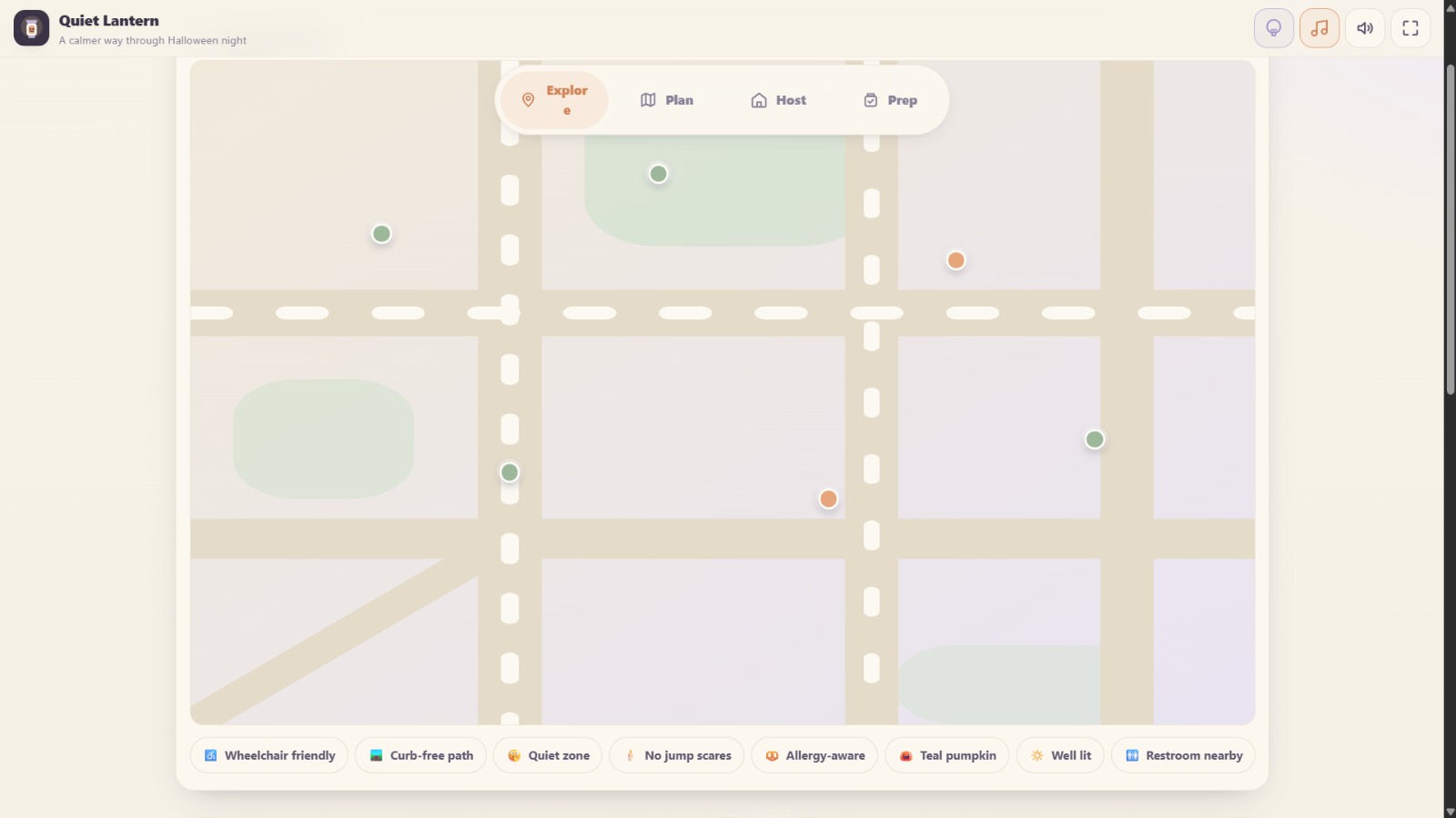Click the speaker sound icon
This screenshot has width=1456, height=818.
tap(1365, 28)
